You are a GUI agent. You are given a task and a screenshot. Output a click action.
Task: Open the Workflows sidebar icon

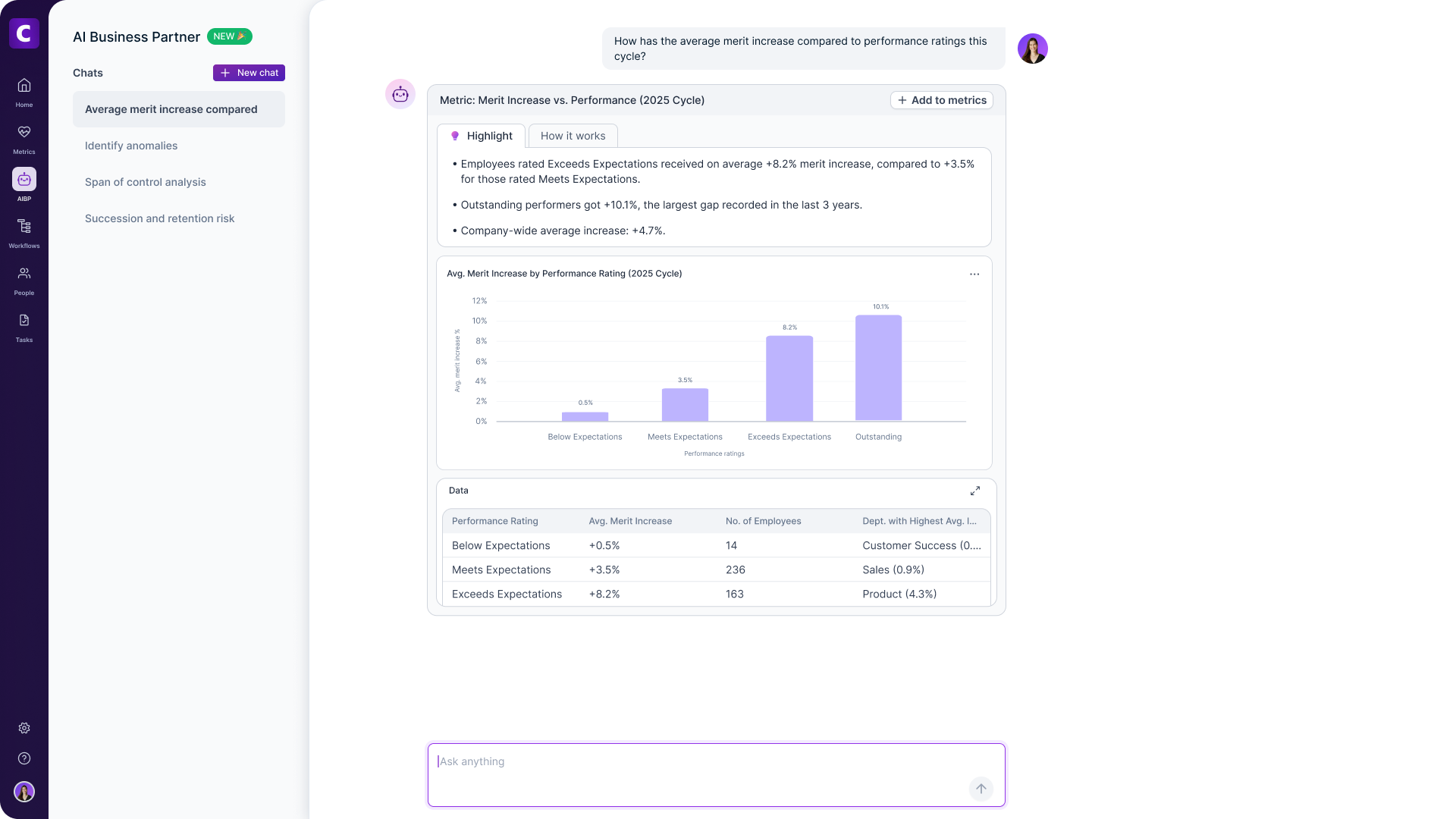(24, 227)
